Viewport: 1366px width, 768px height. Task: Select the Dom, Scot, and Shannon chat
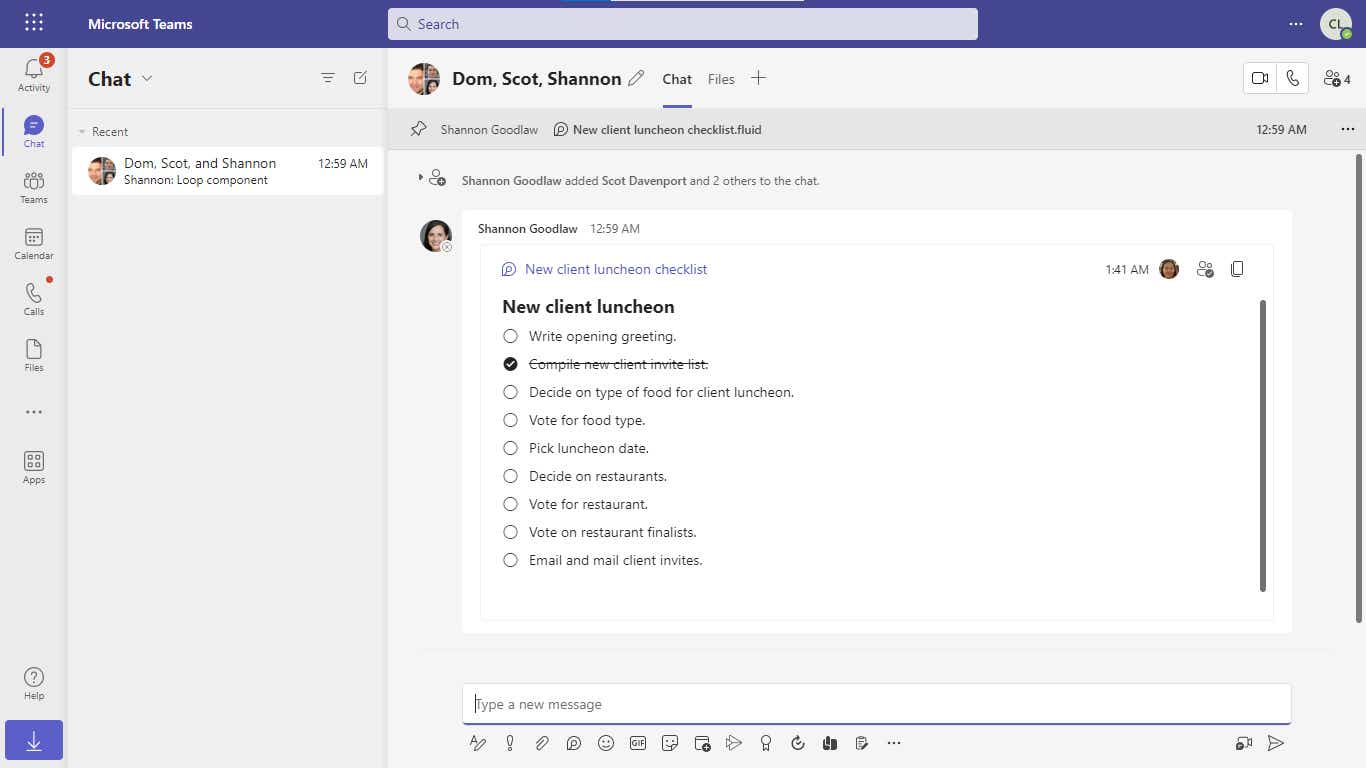point(227,171)
